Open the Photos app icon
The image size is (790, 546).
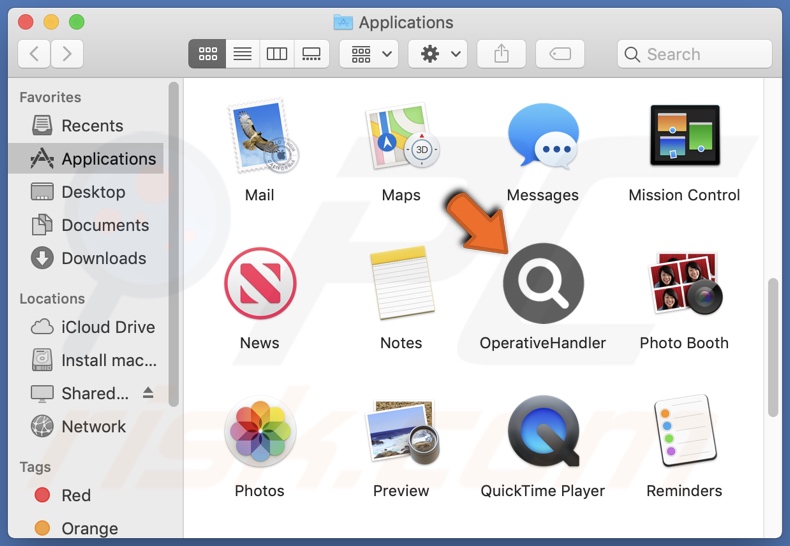point(260,432)
